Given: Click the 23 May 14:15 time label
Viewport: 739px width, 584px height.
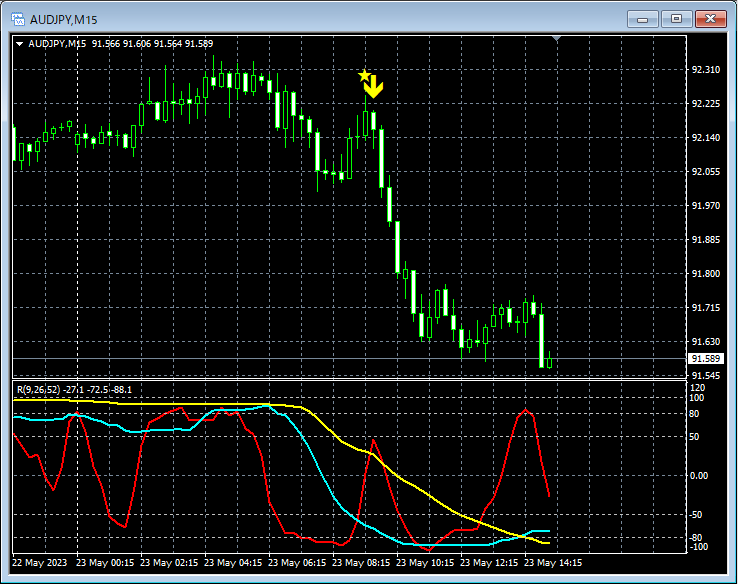Looking at the screenshot, I should [553, 563].
